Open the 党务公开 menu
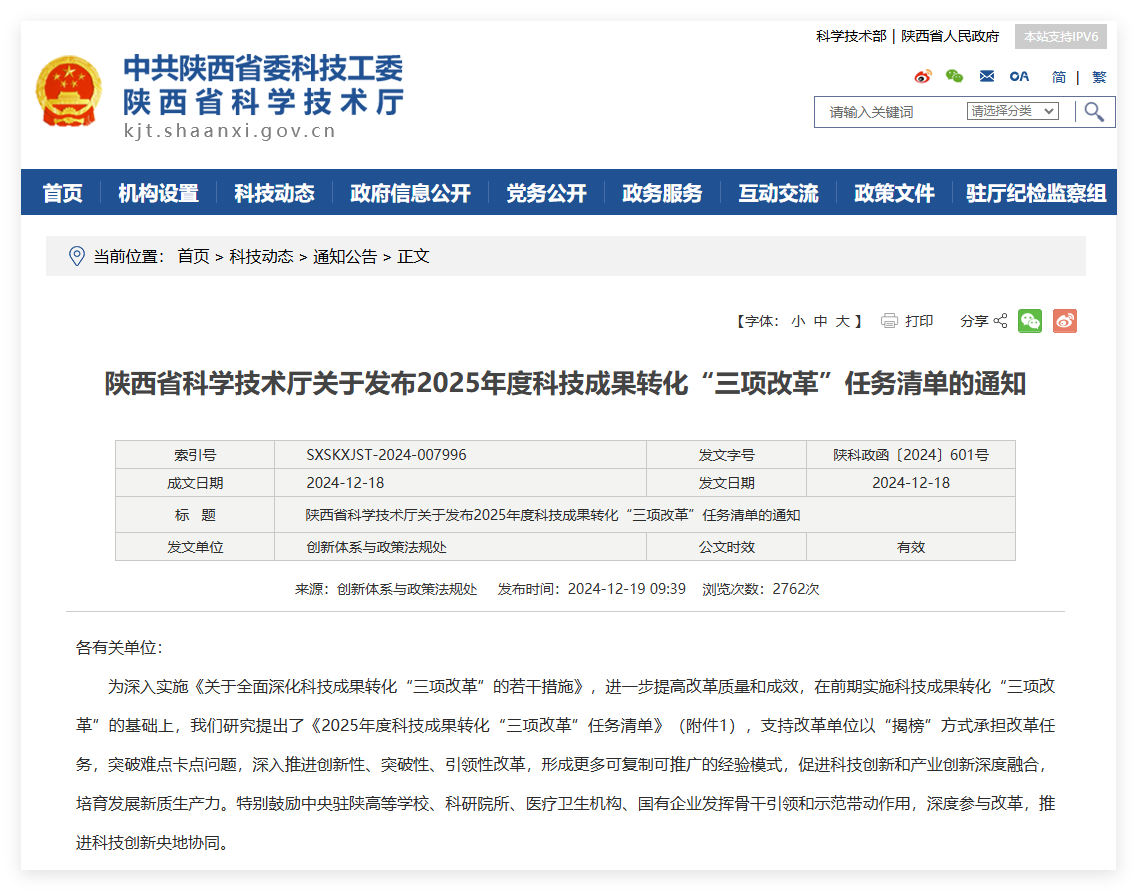This screenshot has width=1138, height=891. (x=546, y=193)
